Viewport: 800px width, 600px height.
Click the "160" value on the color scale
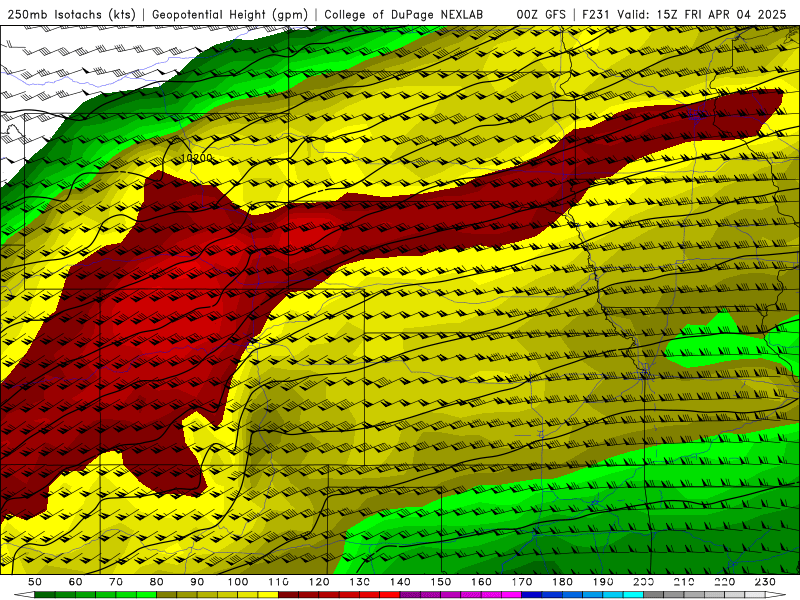tap(481, 582)
